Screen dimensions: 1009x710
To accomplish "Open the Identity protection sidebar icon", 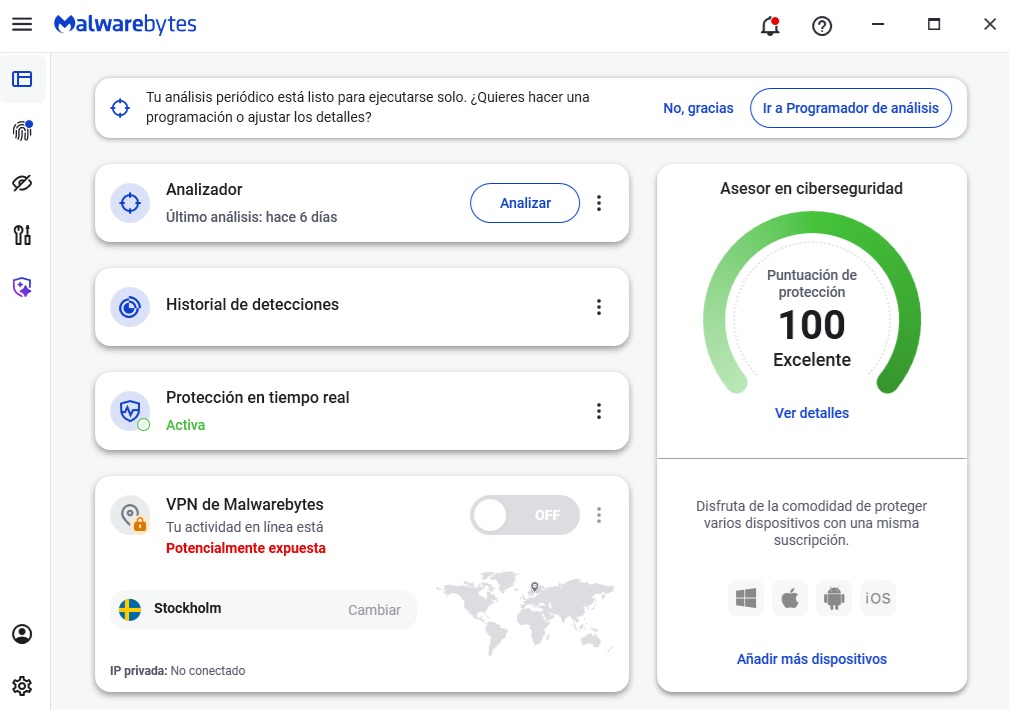I will tap(22, 129).
